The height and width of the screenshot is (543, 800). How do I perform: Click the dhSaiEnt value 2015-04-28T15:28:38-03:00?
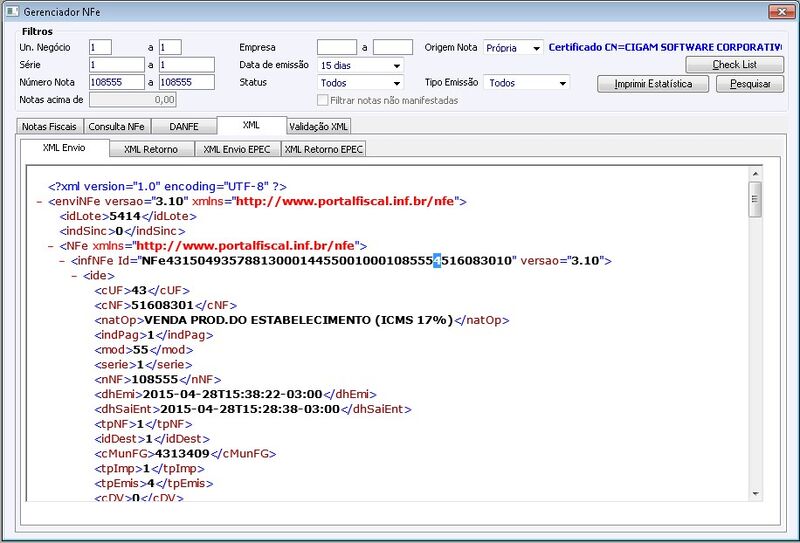point(250,409)
